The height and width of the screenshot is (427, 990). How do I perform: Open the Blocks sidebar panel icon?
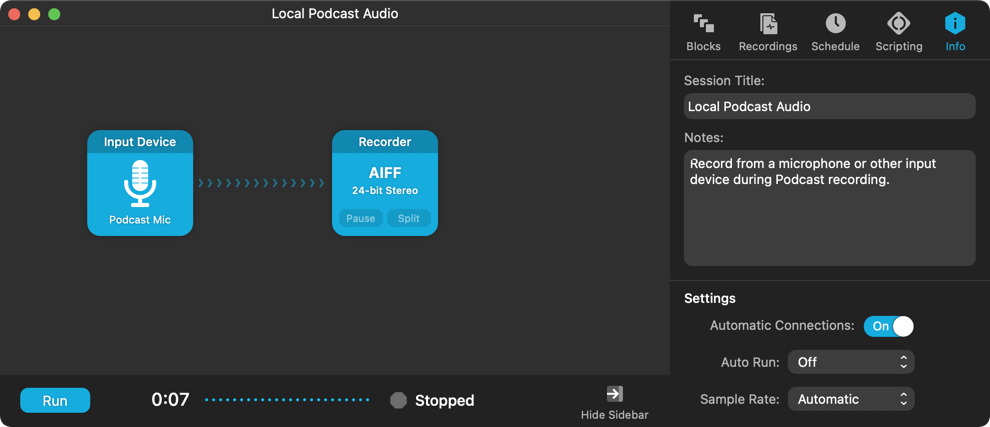703,24
